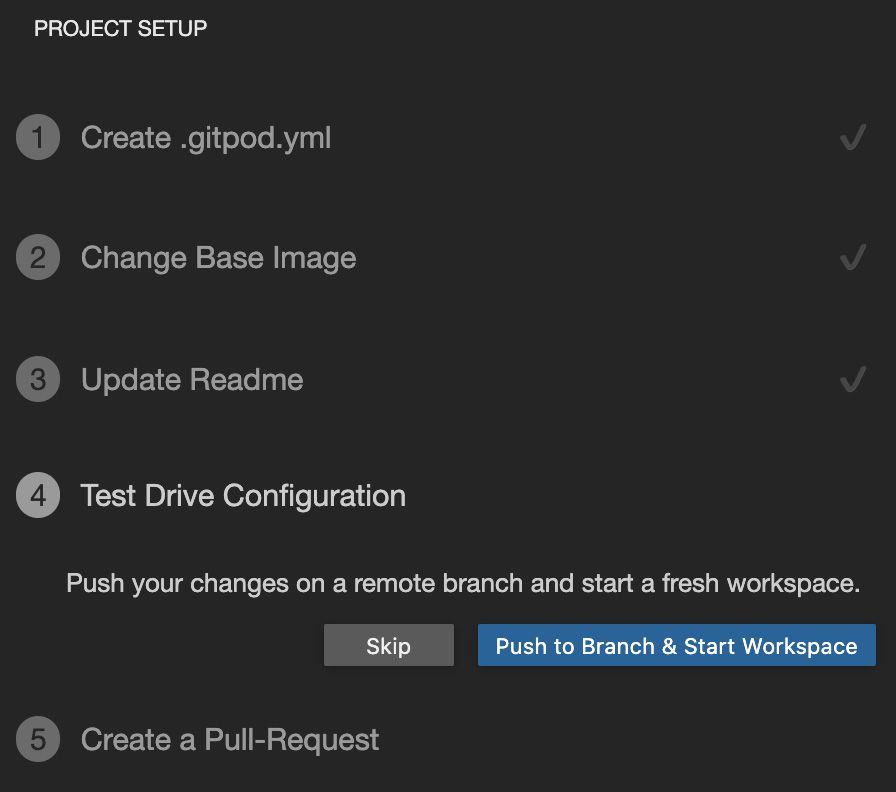Image resolution: width=896 pixels, height=792 pixels.
Task: Click the checkmark next to Update Readme
Action: pyautogui.click(x=853, y=379)
